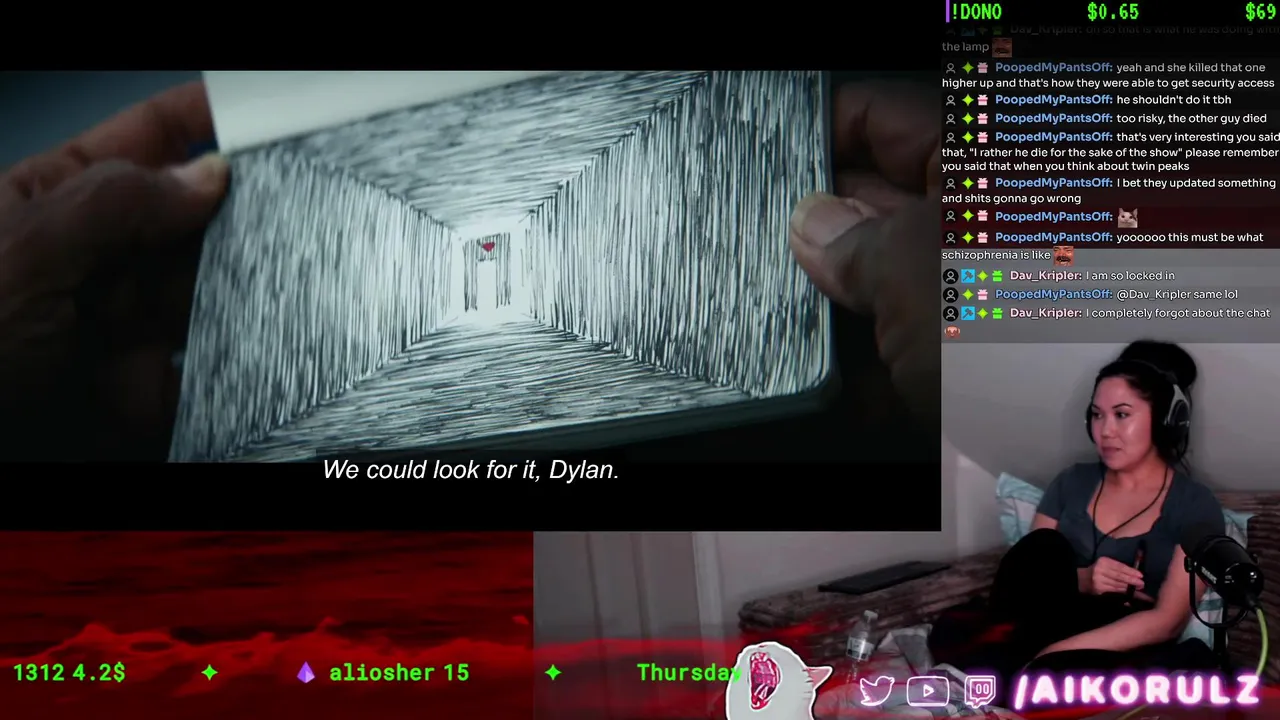Click the emote after 'the lamp'
The width and height of the screenshot is (1280, 720).
tap(1001, 47)
